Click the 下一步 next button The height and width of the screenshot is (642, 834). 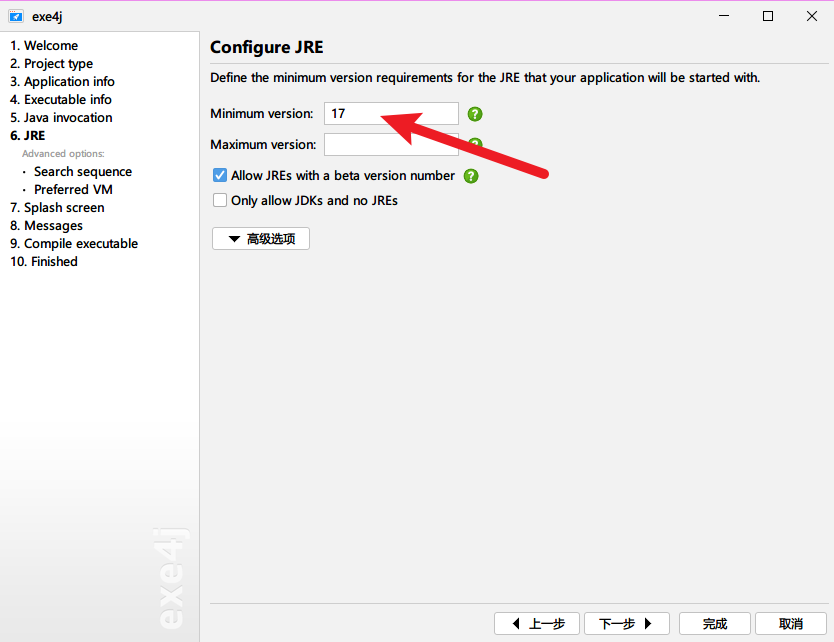tap(626, 624)
